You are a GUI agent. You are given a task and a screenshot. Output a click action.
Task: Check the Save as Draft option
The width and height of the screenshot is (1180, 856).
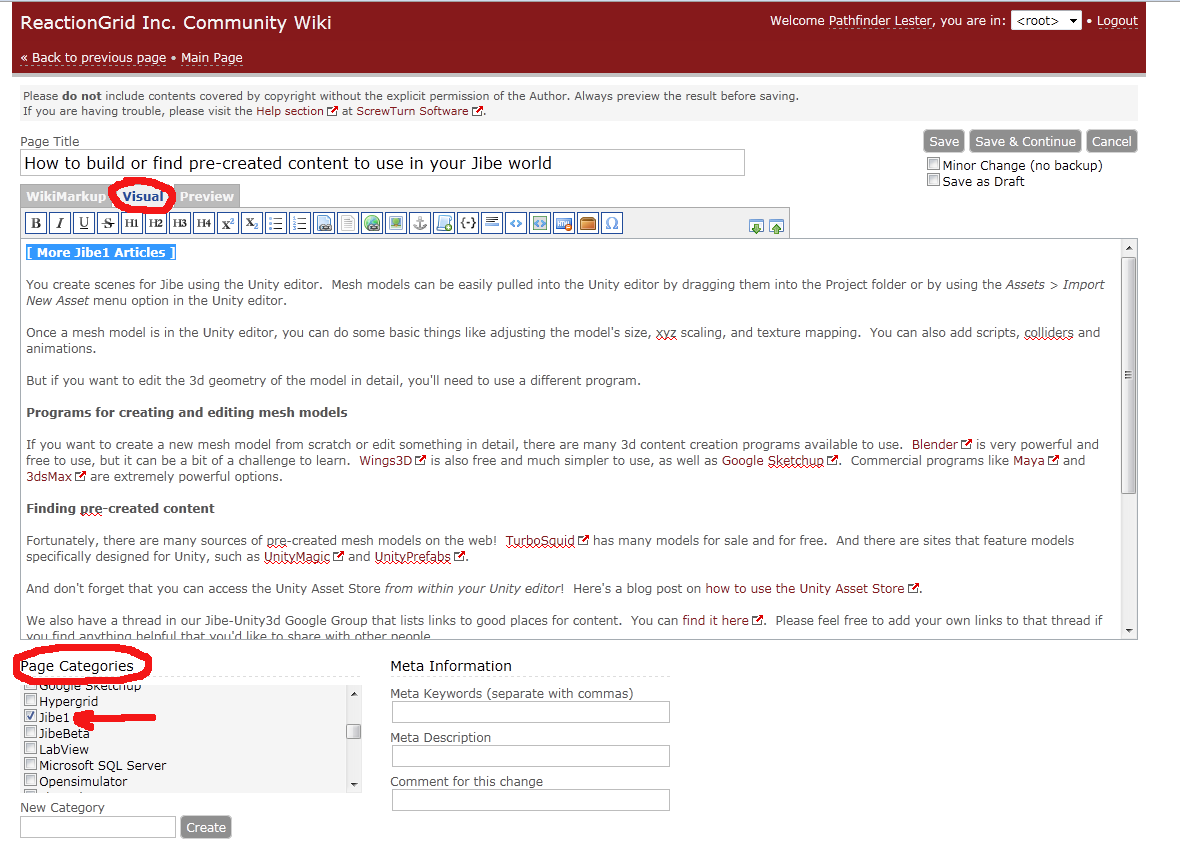(933, 181)
